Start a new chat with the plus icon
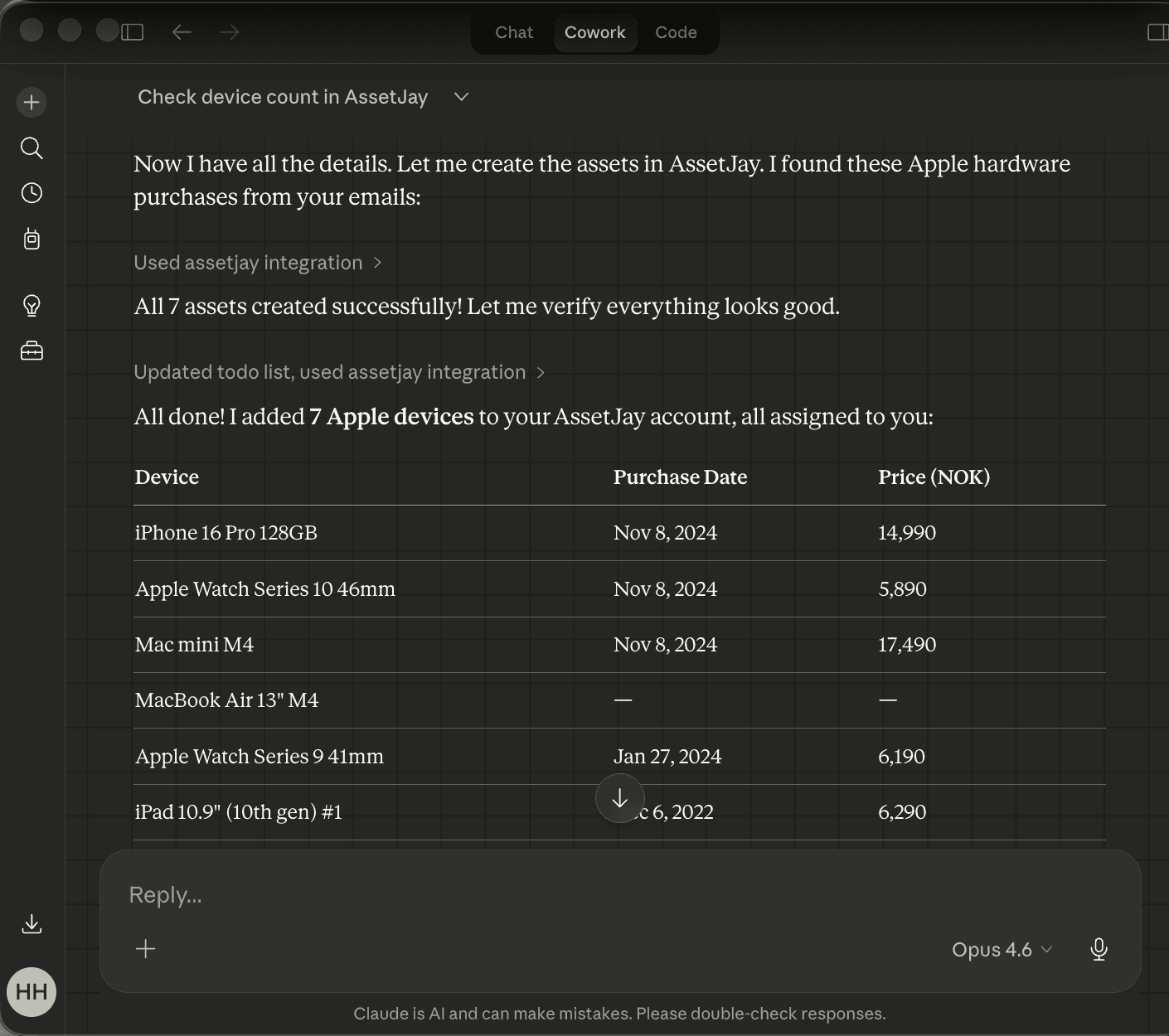1169x1036 pixels. 31,102
